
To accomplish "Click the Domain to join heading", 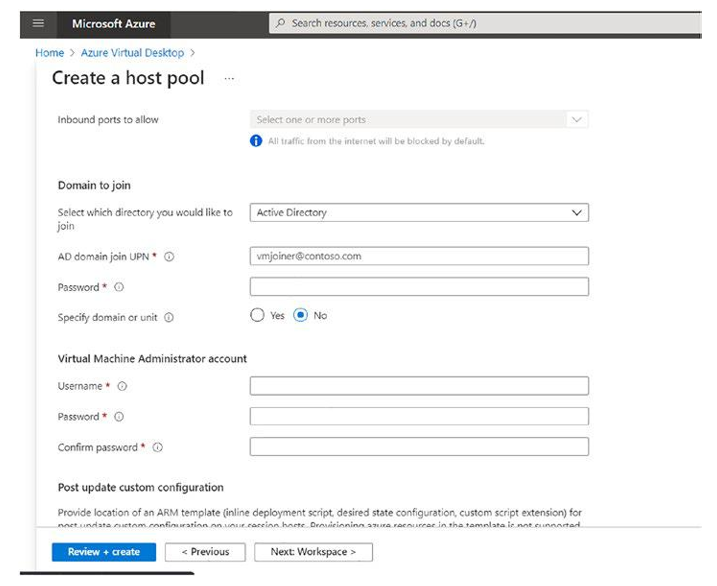I will point(94,186).
